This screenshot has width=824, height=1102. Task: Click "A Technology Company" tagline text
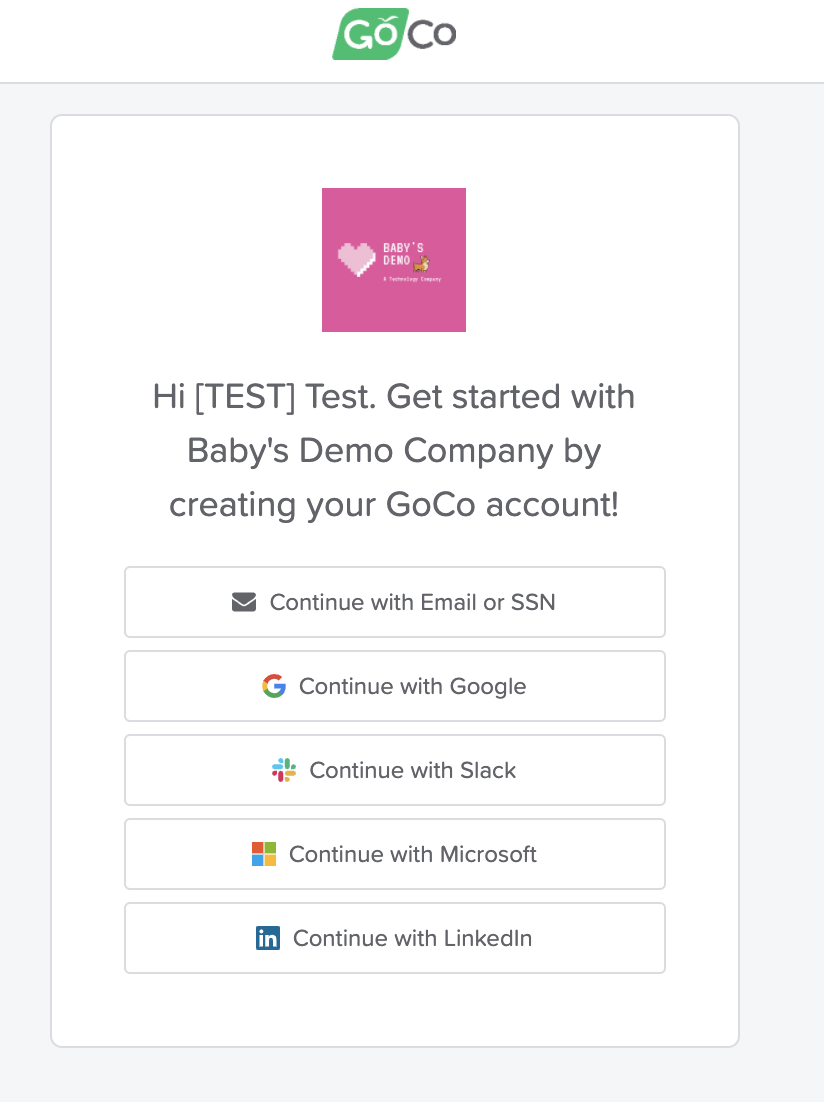point(410,281)
